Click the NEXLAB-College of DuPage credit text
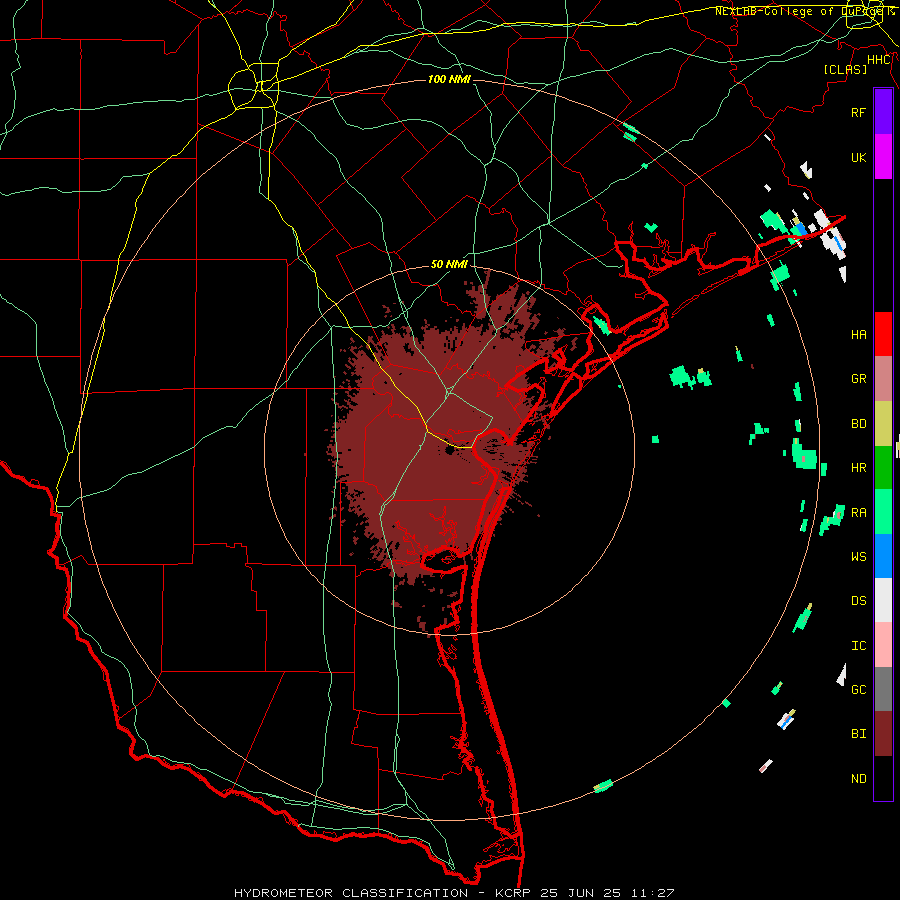900x900 pixels. 804,11
